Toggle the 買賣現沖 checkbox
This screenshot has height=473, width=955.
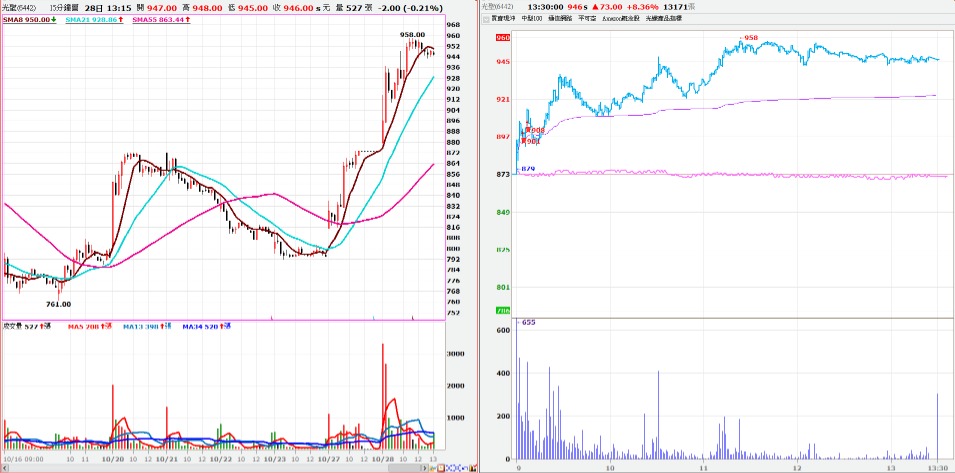pyautogui.click(x=486, y=19)
